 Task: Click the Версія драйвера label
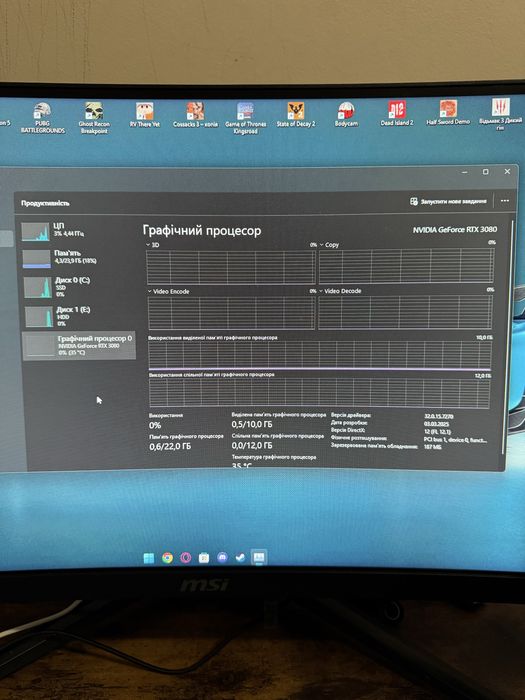point(351,415)
